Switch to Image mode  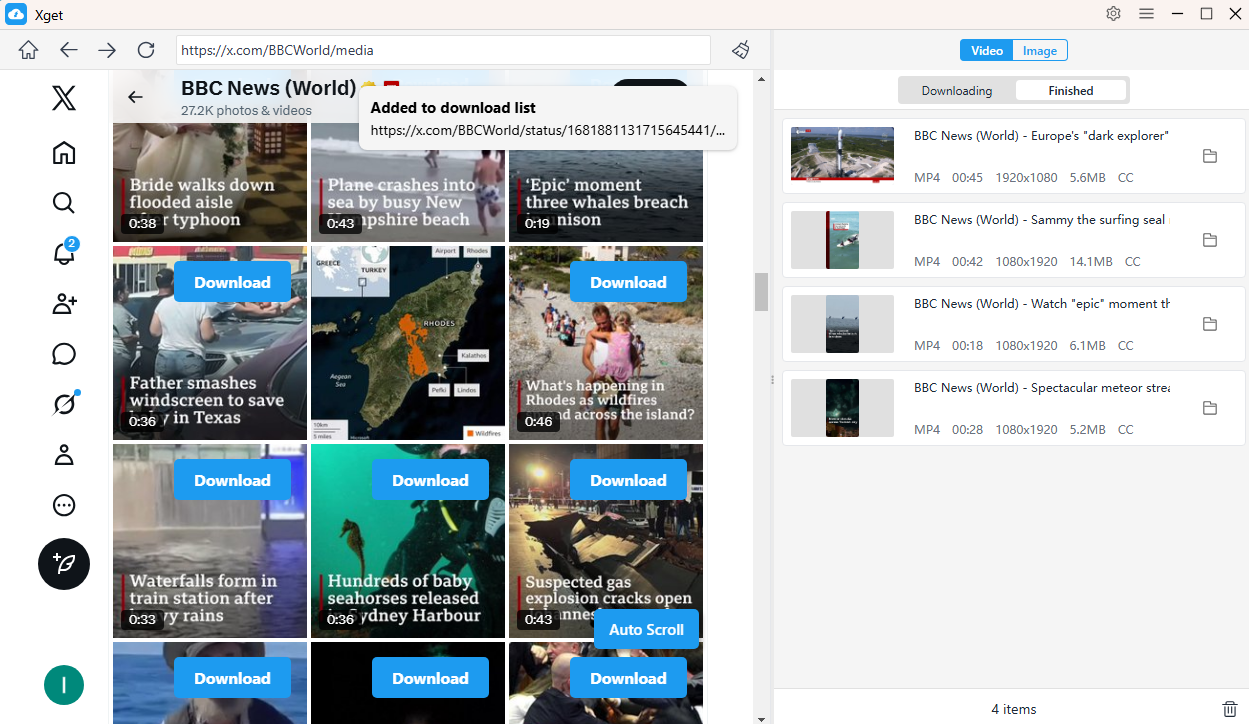pyautogui.click(x=1040, y=51)
